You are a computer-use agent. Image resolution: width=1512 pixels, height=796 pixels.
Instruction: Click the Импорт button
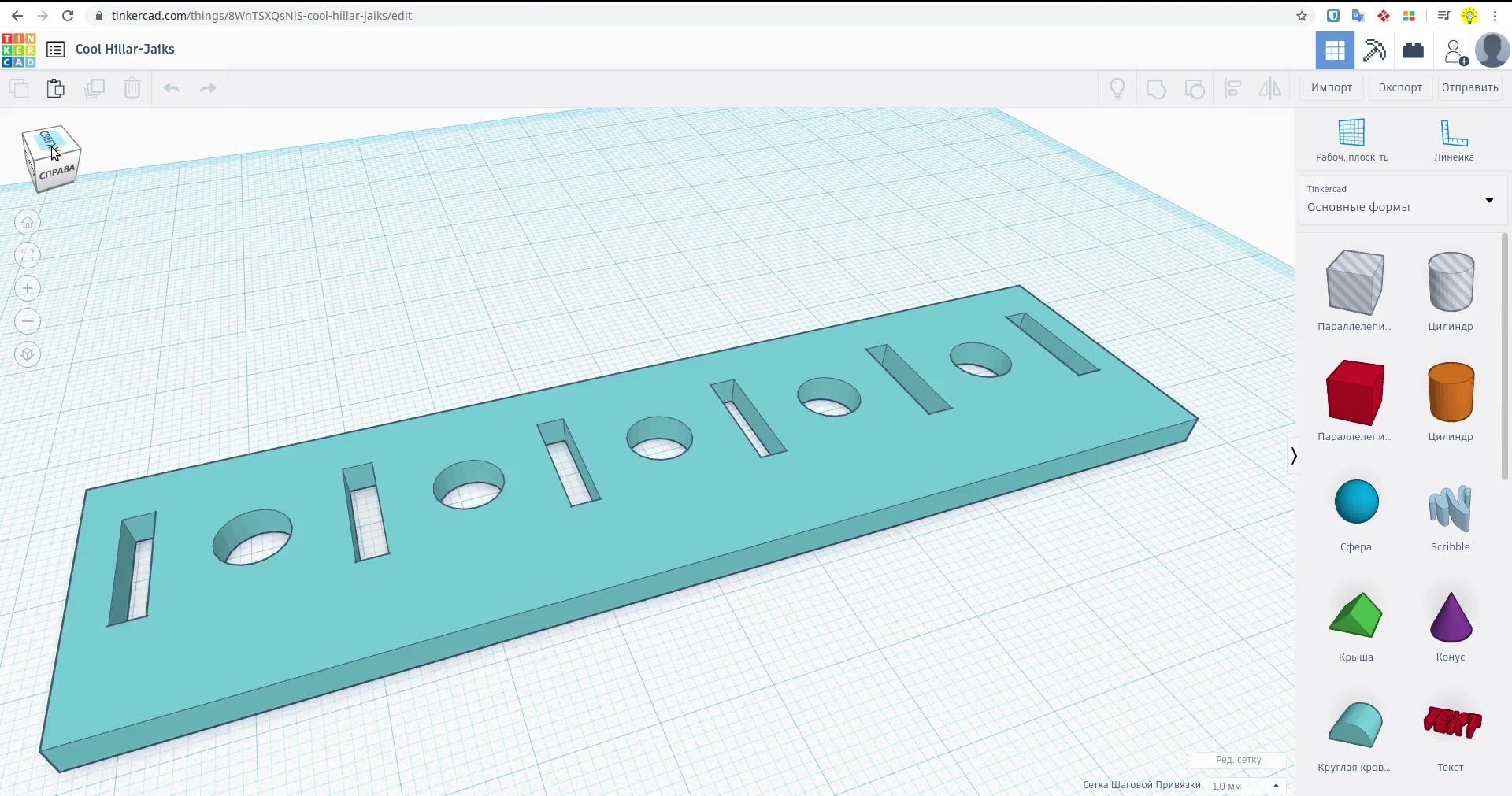coord(1332,87)
